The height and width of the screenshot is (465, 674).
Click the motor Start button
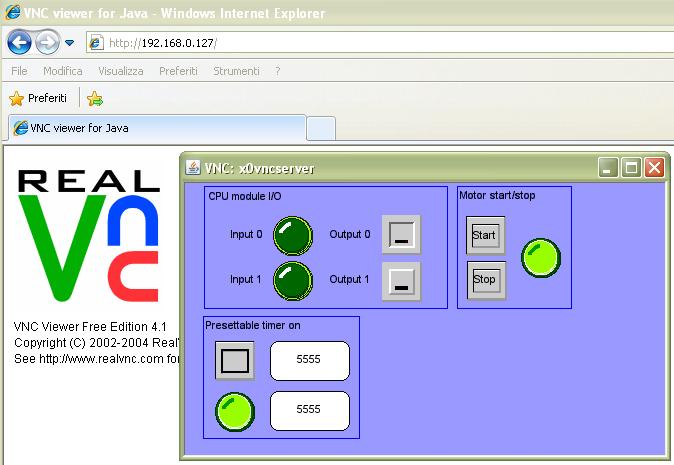[486, 236]
